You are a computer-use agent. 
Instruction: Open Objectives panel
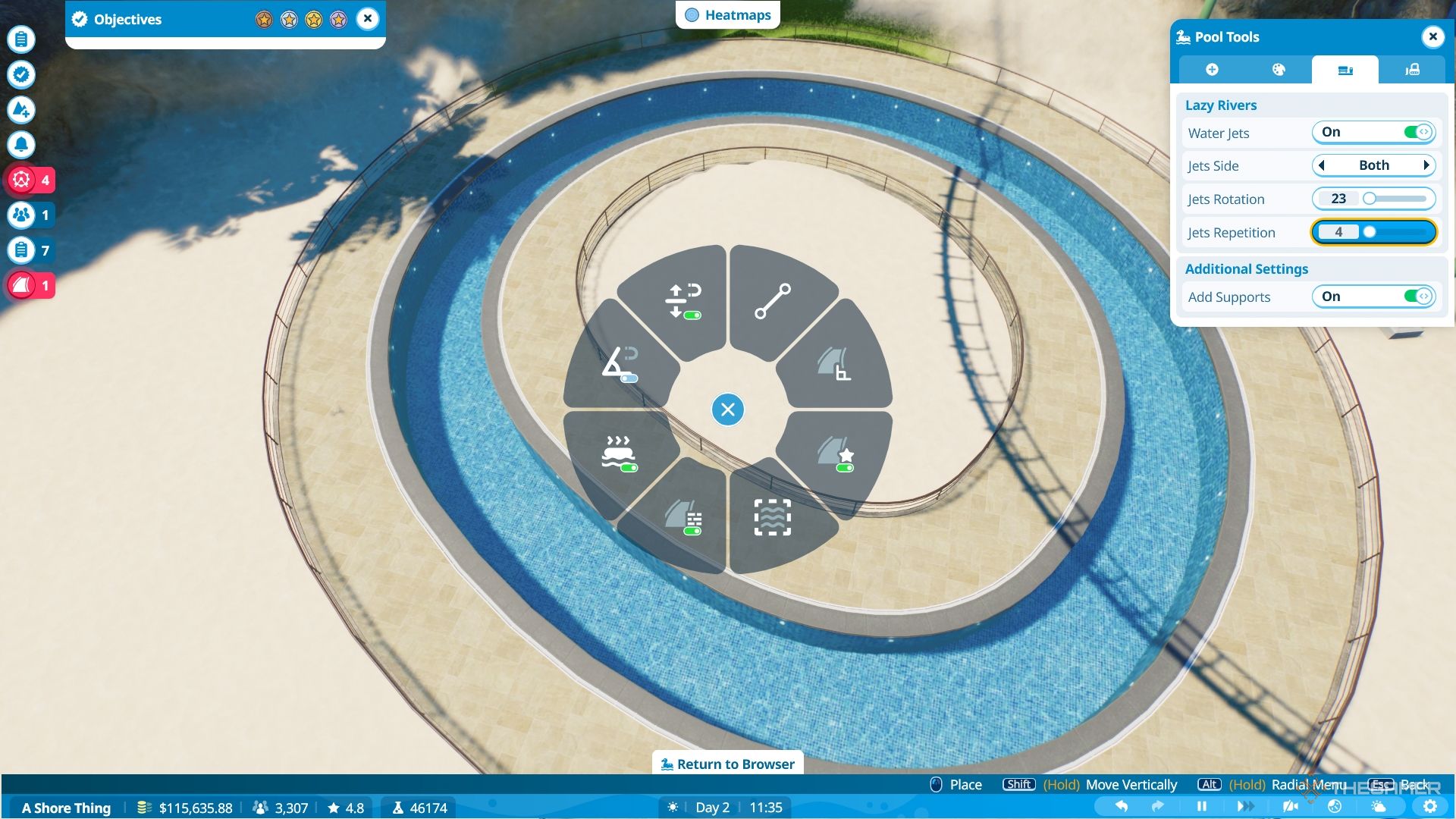[x=127, y=18]
